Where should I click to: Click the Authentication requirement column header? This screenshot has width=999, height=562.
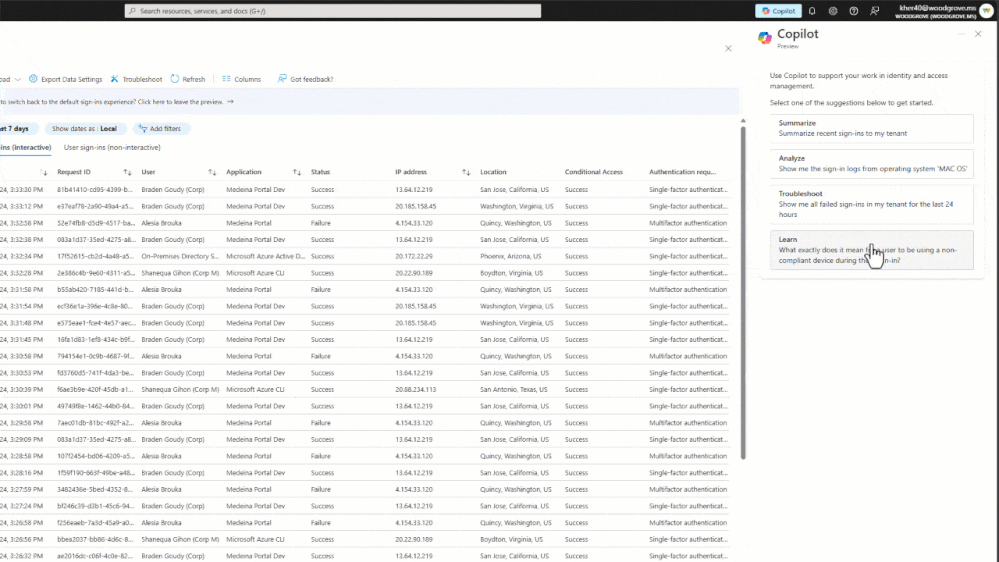682,172
